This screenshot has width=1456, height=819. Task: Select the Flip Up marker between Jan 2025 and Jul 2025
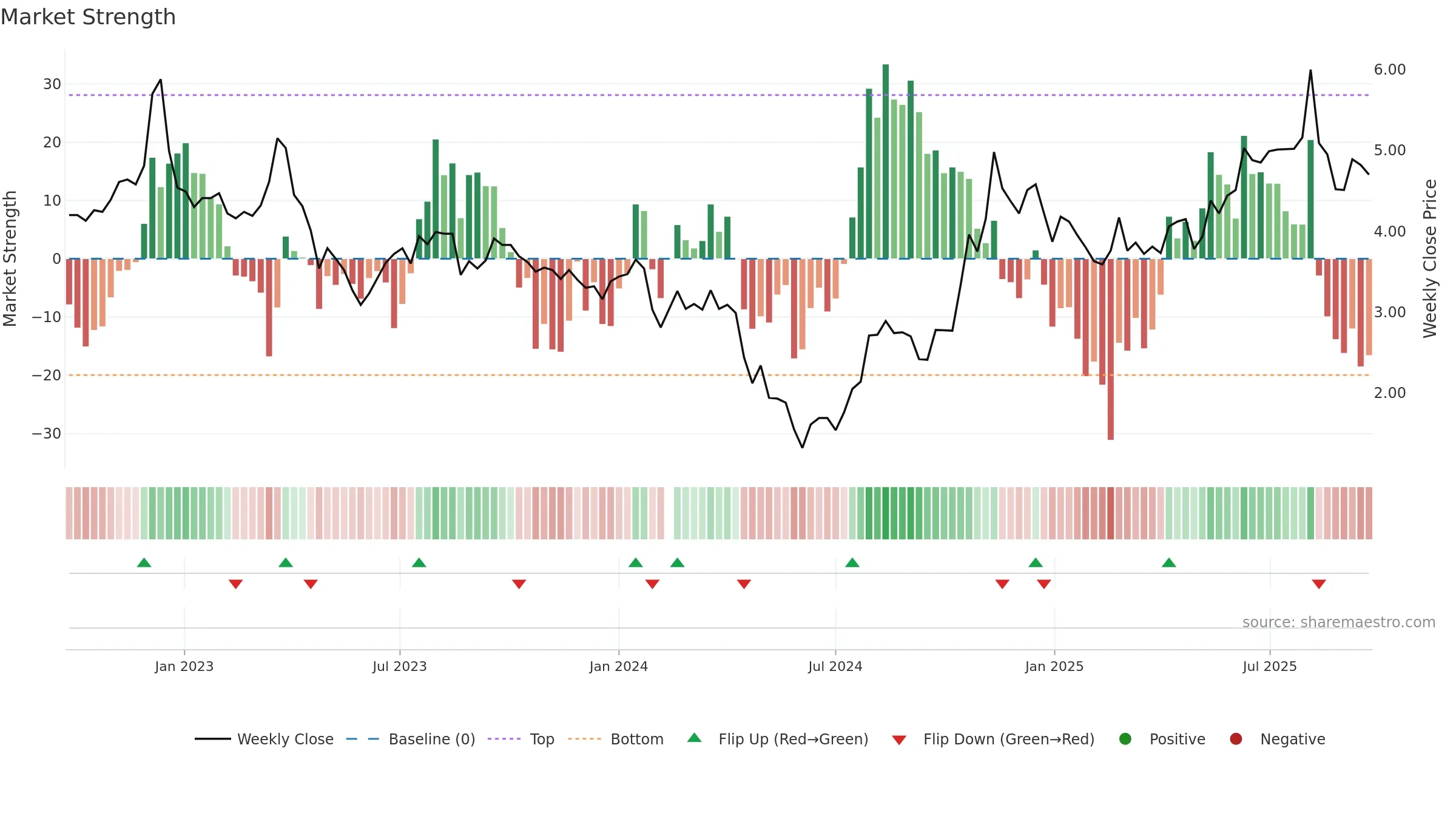[1169, 562]
